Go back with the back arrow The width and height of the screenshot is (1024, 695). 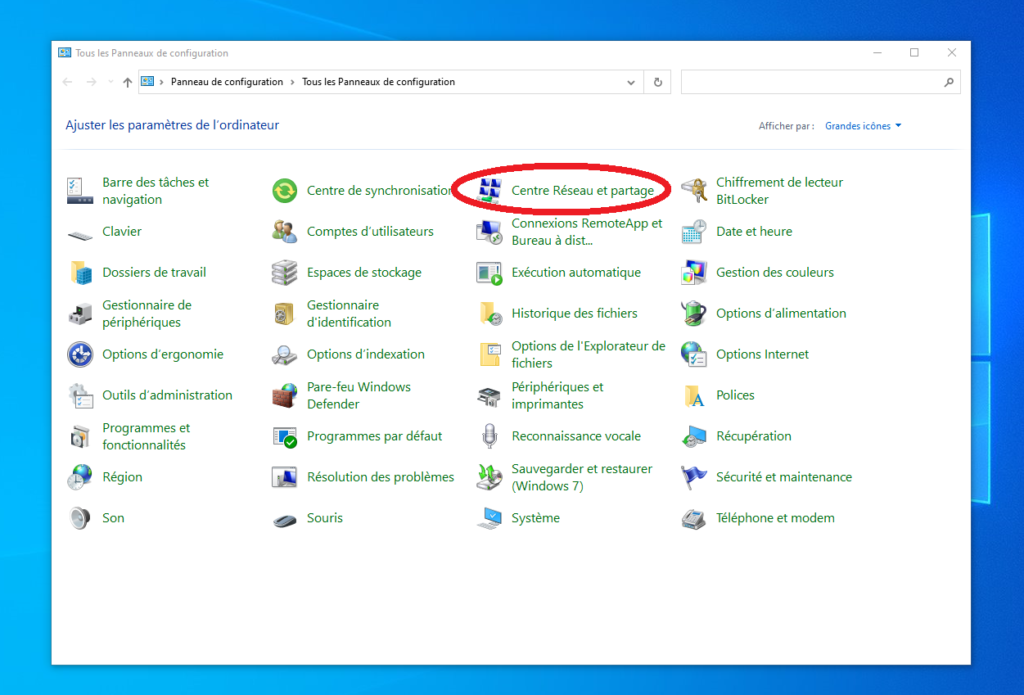coord(67,82)
